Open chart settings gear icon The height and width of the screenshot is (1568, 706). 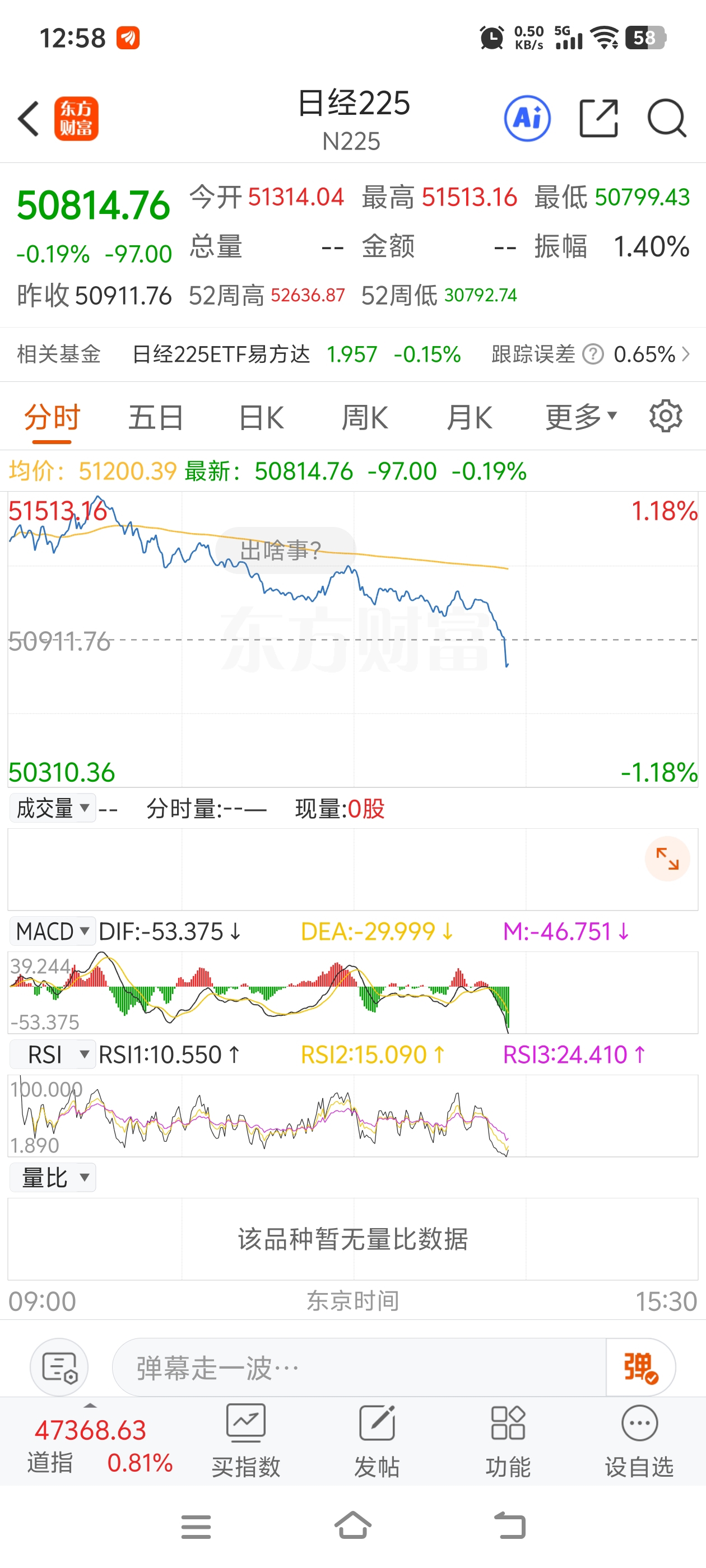665,417
